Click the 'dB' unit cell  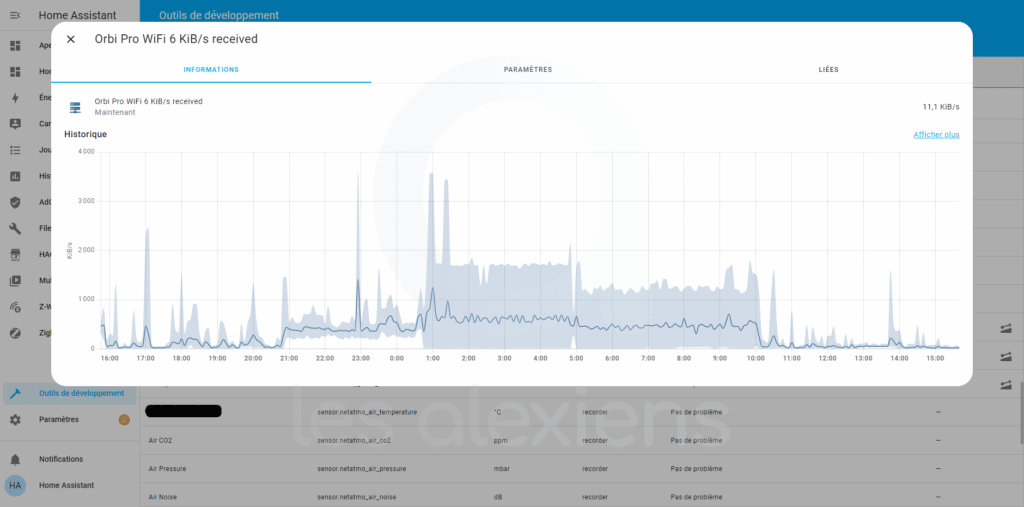(498, 497)
